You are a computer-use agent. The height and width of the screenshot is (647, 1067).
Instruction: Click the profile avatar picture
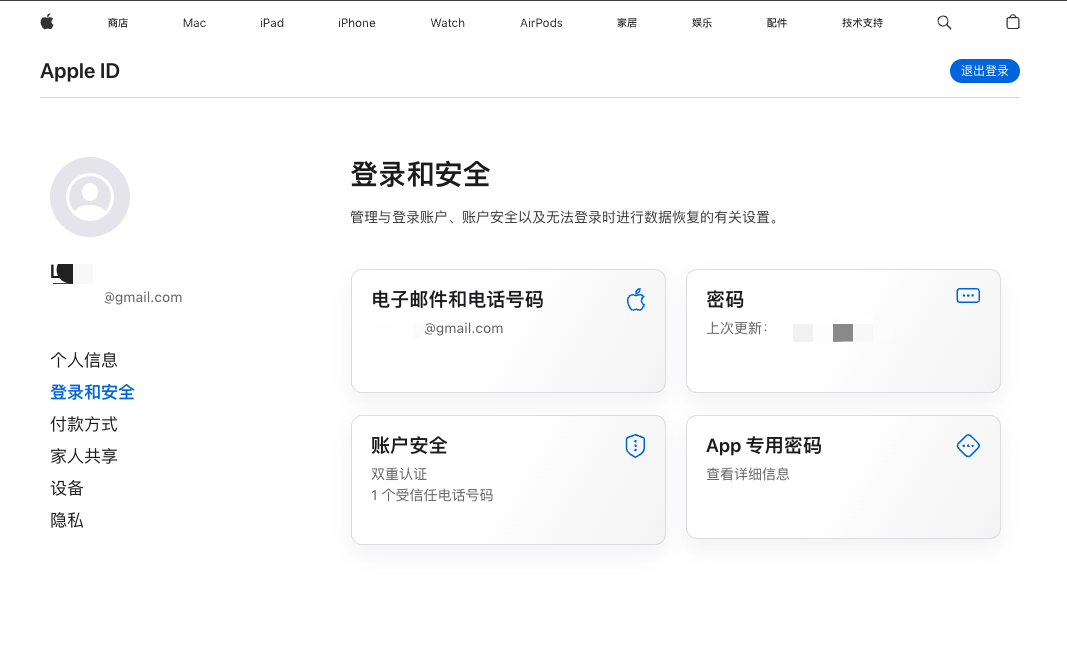[x=90, y=197]
